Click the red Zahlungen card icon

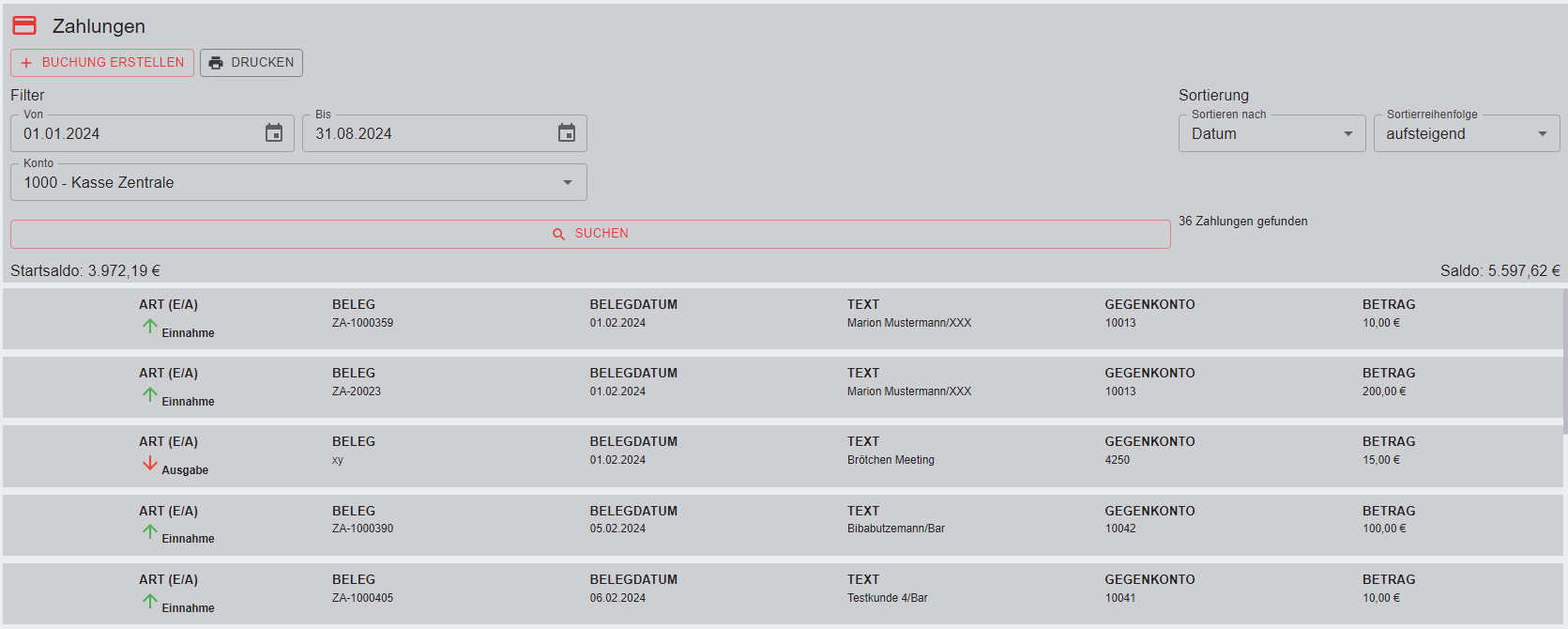pos(24,25)
